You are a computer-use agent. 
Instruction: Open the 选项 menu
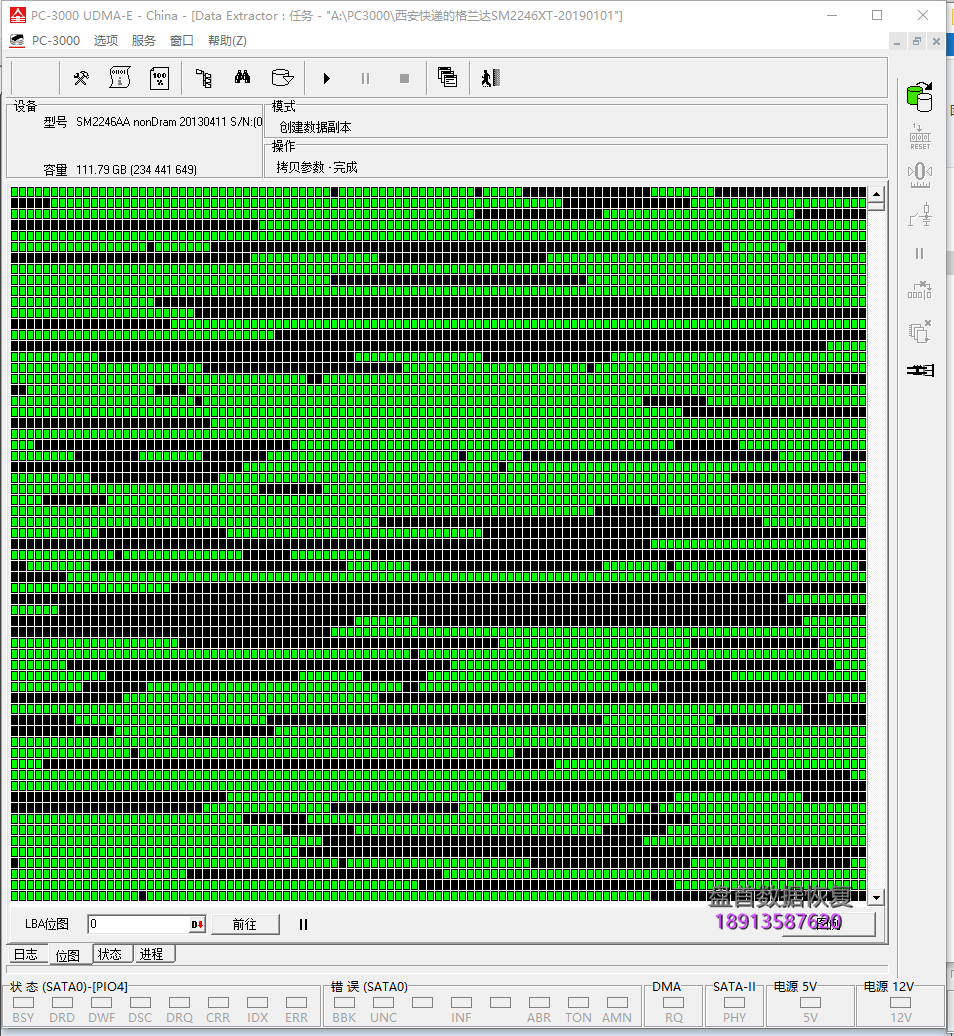(105, 41)
